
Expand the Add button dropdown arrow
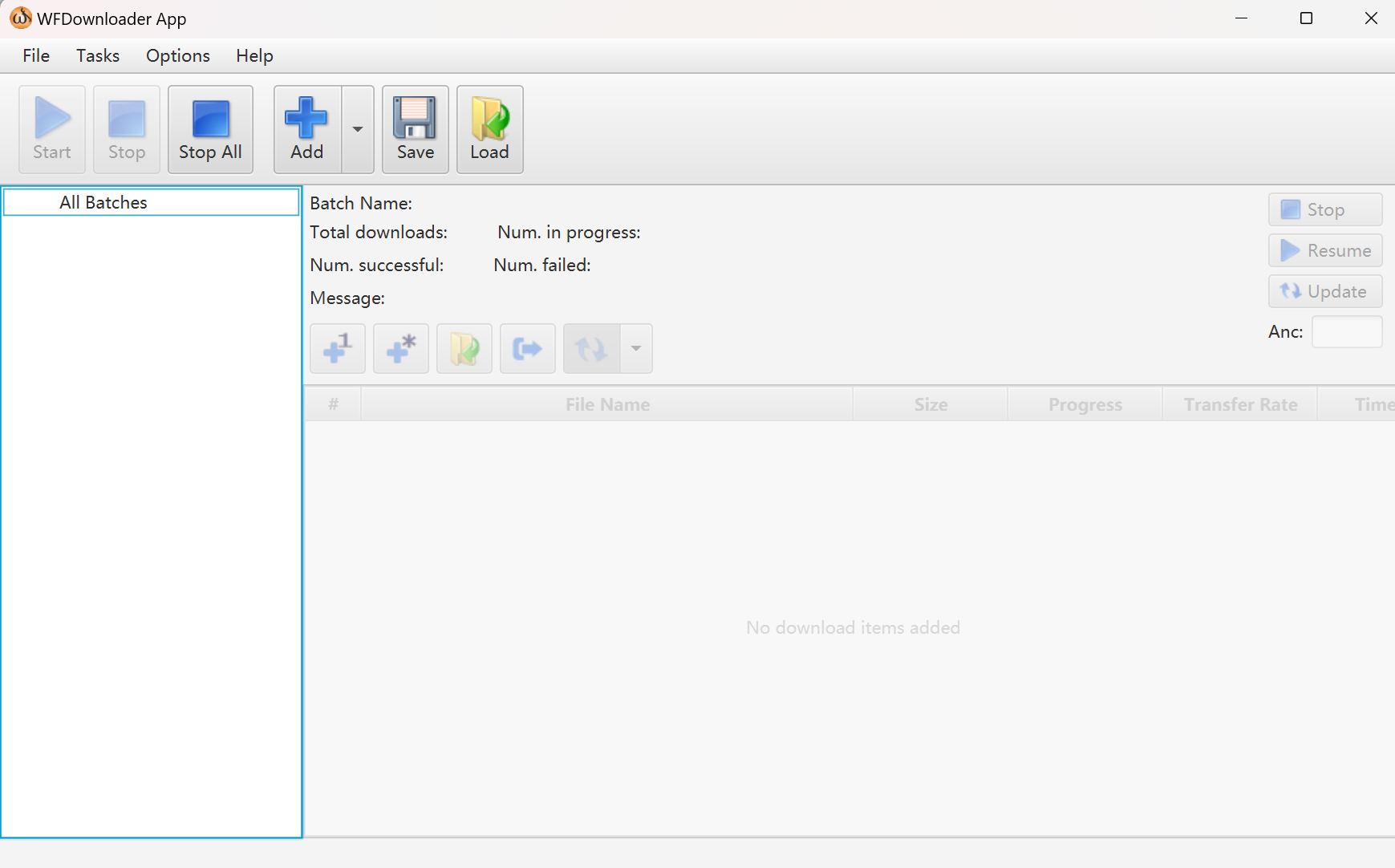click(358, 129)
